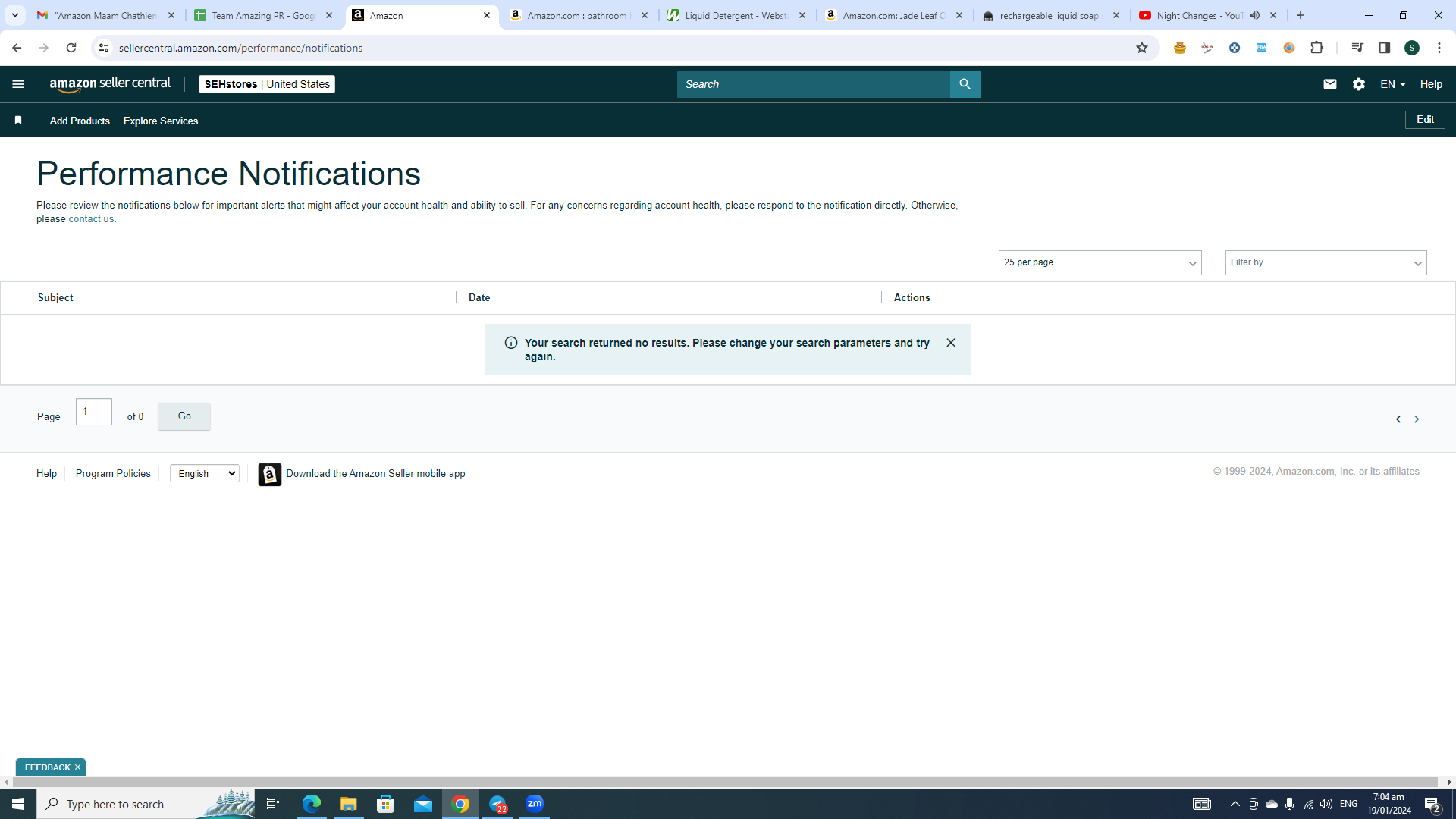Open the EN language dropdown

click(1393, 84)
